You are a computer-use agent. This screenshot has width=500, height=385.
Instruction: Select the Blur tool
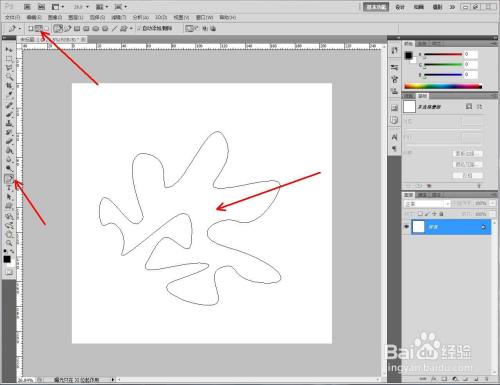coord(9,160)
